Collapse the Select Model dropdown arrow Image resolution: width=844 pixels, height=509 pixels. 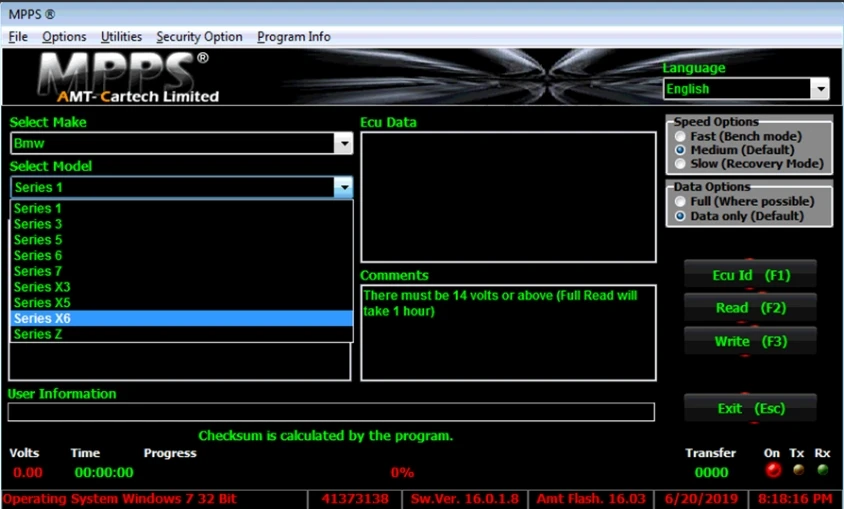[343, 187]
